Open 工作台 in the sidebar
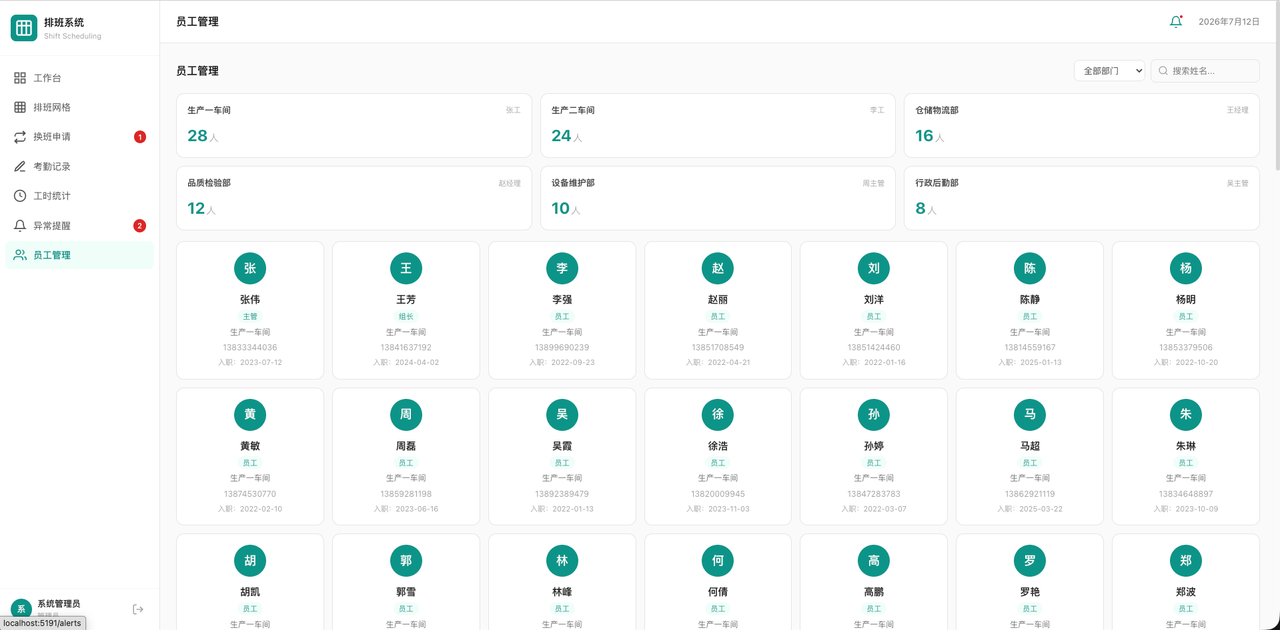The height and width of the screenshot is (630, 1280). [80, 78]
